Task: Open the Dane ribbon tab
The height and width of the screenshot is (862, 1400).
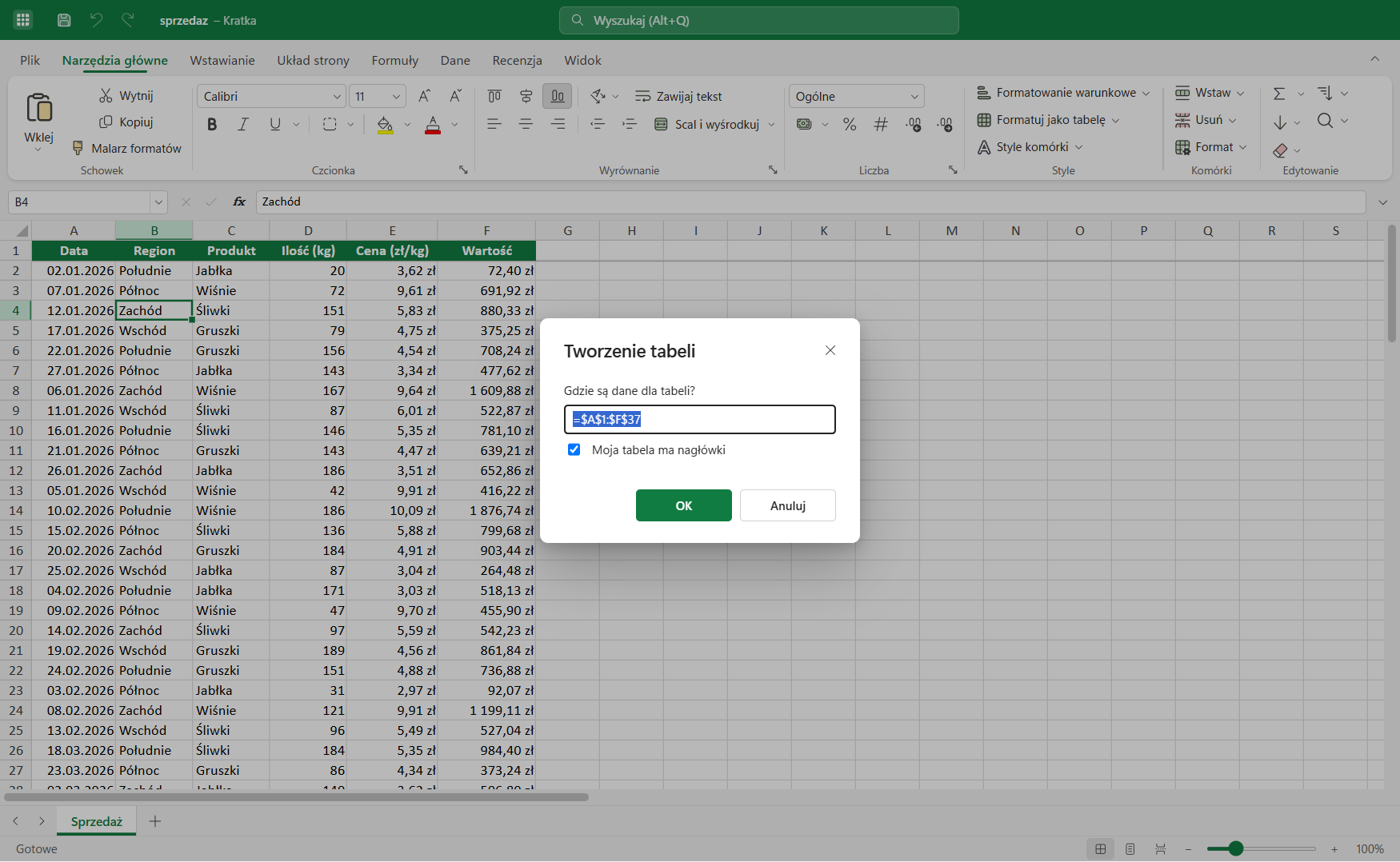Action: [455, 61]
